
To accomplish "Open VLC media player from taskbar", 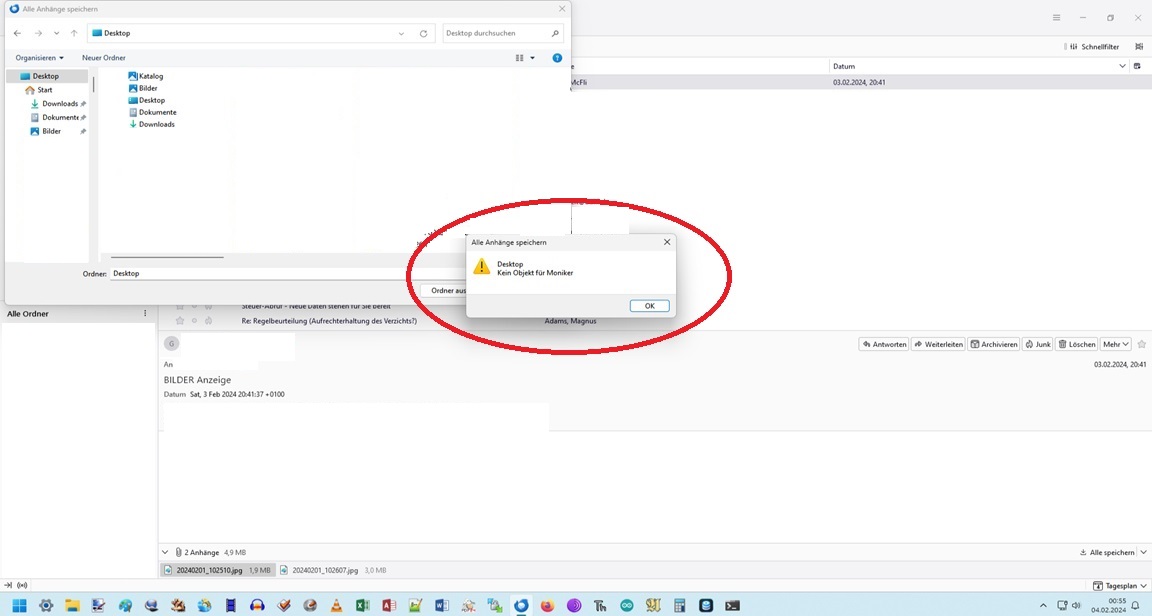I will tap(336, 606).
